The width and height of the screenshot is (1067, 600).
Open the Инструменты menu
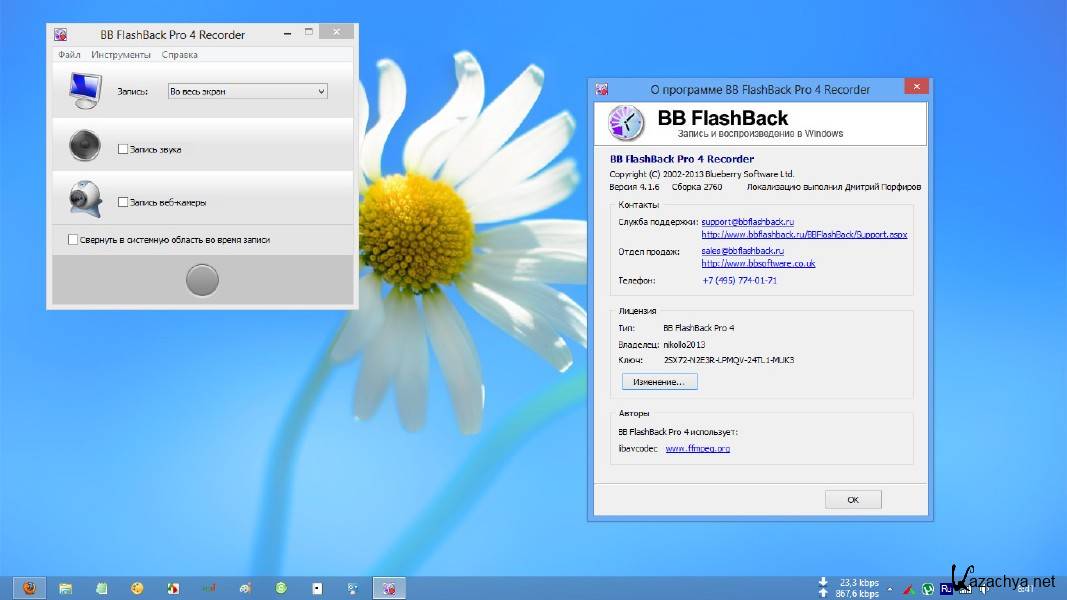121,55
